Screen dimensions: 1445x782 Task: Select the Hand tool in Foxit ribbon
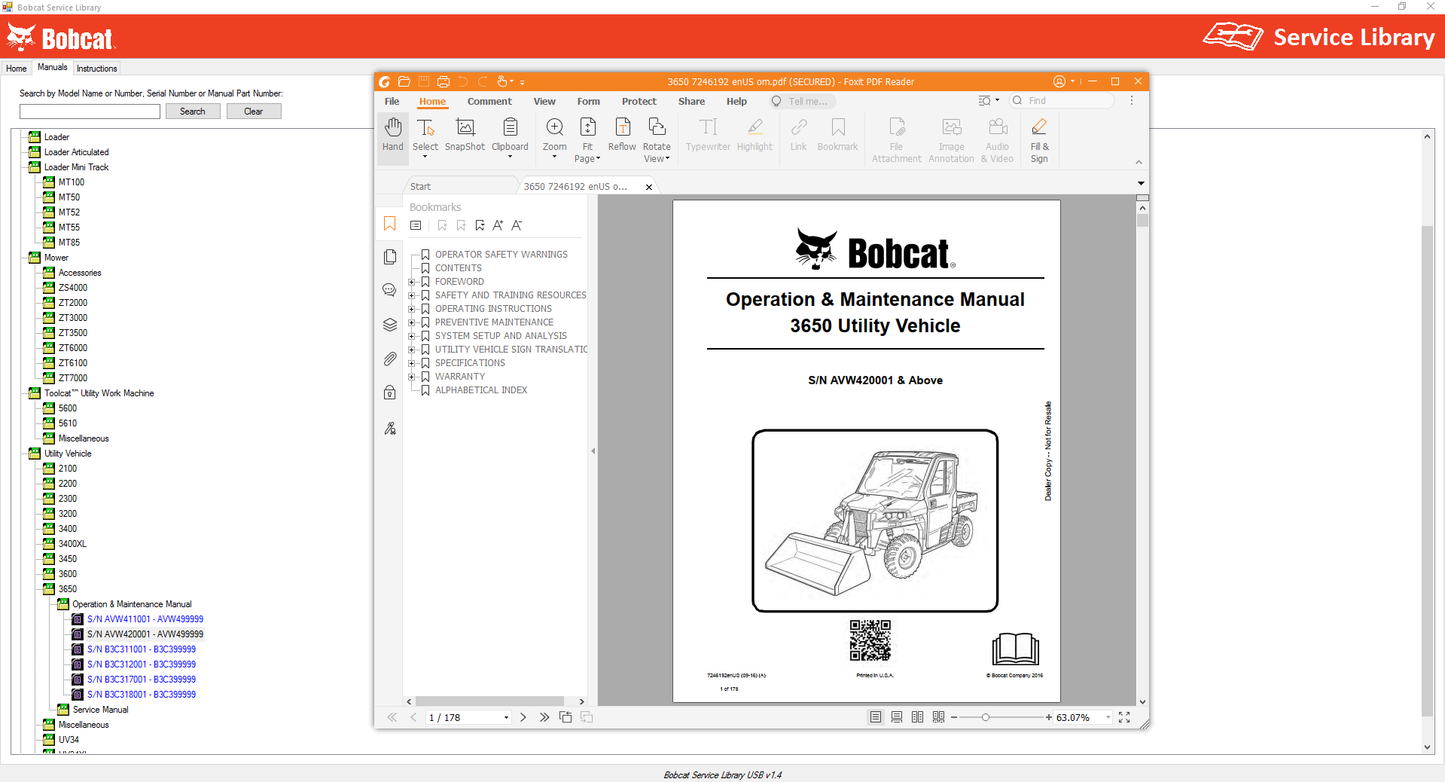pos(392,136)
